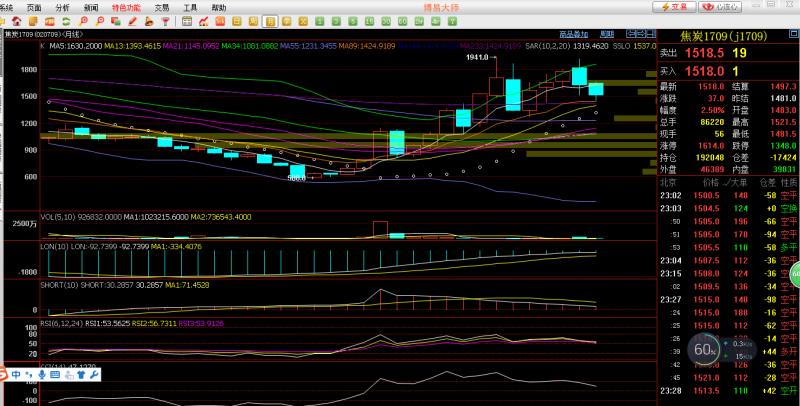The width and height of the screenshot is (800, 406).
Task: Click the green refresh arrows icon
Action: pyautogui.click(x=66, y=21)
